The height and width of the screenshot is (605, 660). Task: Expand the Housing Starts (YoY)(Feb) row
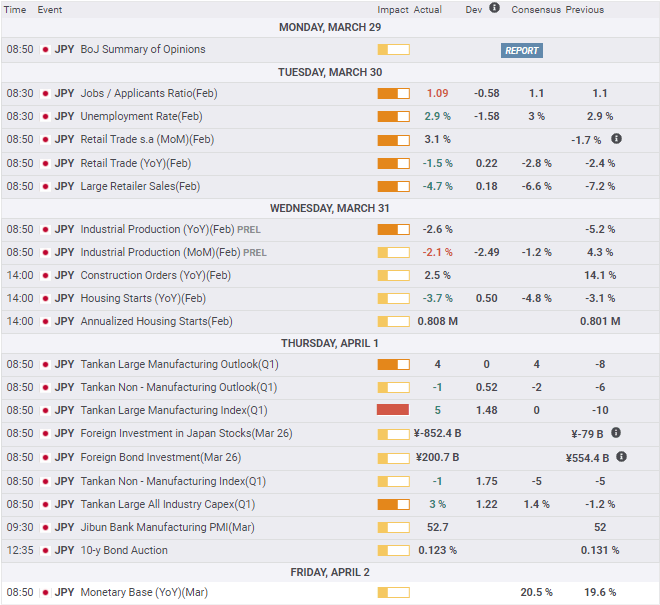pyautogui.click(x=330, y=299)
